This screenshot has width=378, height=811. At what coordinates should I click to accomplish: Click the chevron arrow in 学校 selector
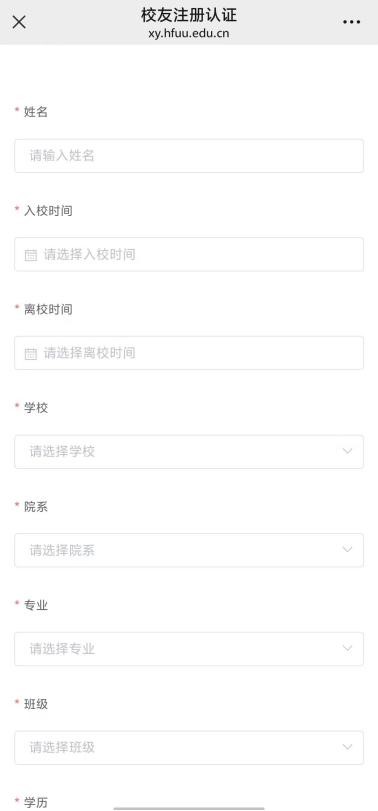pyautogui.click(x=347, y=452)
